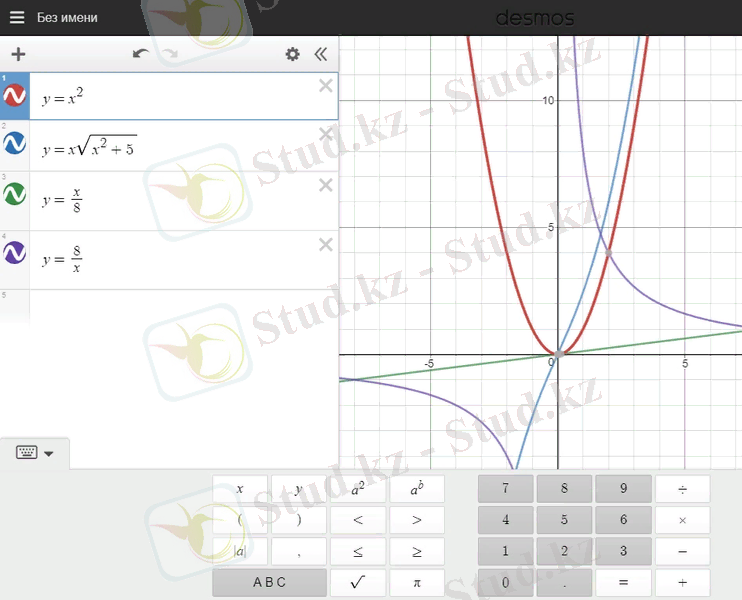Toggle the blue square-root expression visibility
Viewport: 742px width, 600px height.
(15, 146)
